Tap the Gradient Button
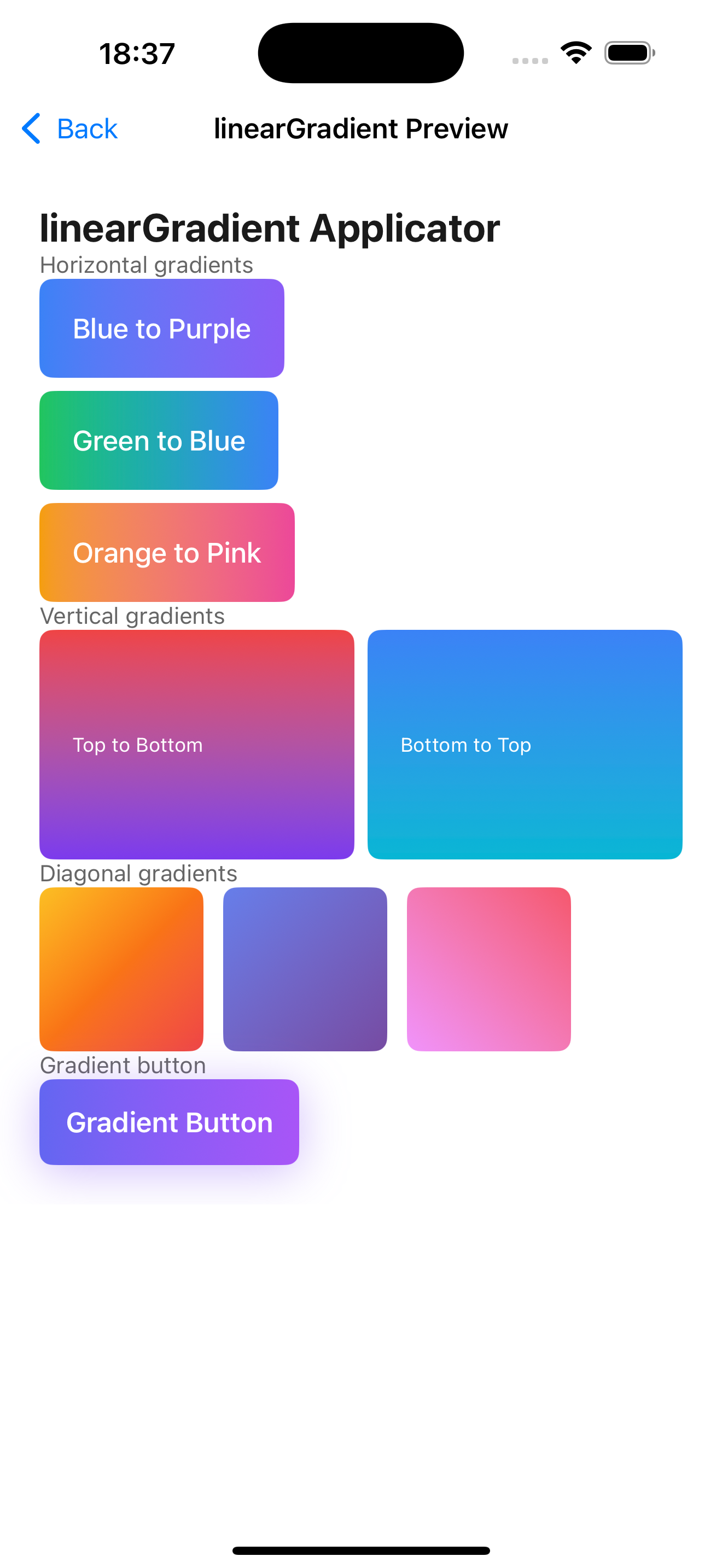722x1568 pixels. 169,1122
